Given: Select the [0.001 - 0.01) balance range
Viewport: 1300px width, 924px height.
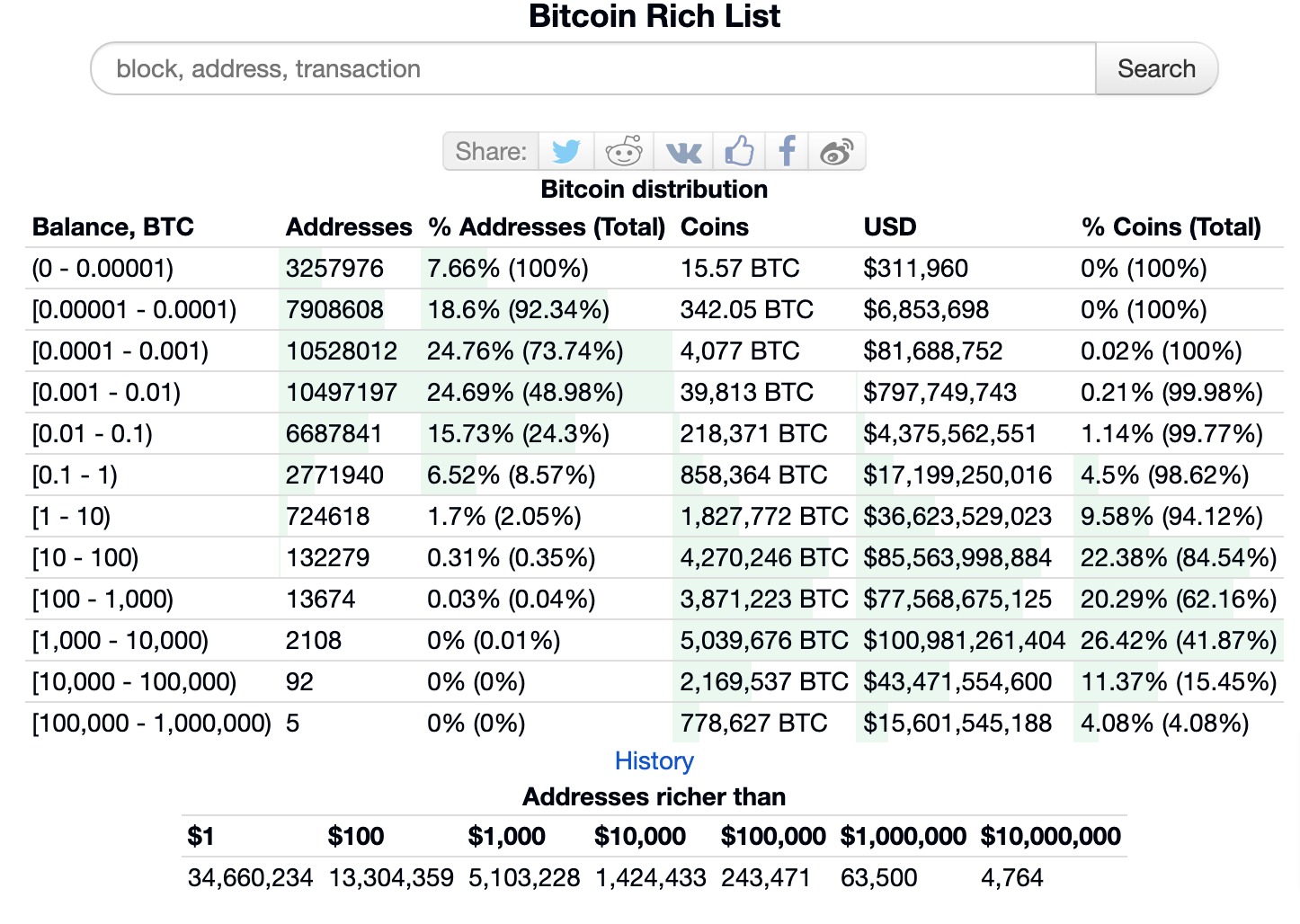Looking at the screenshot, I should 106,392.
